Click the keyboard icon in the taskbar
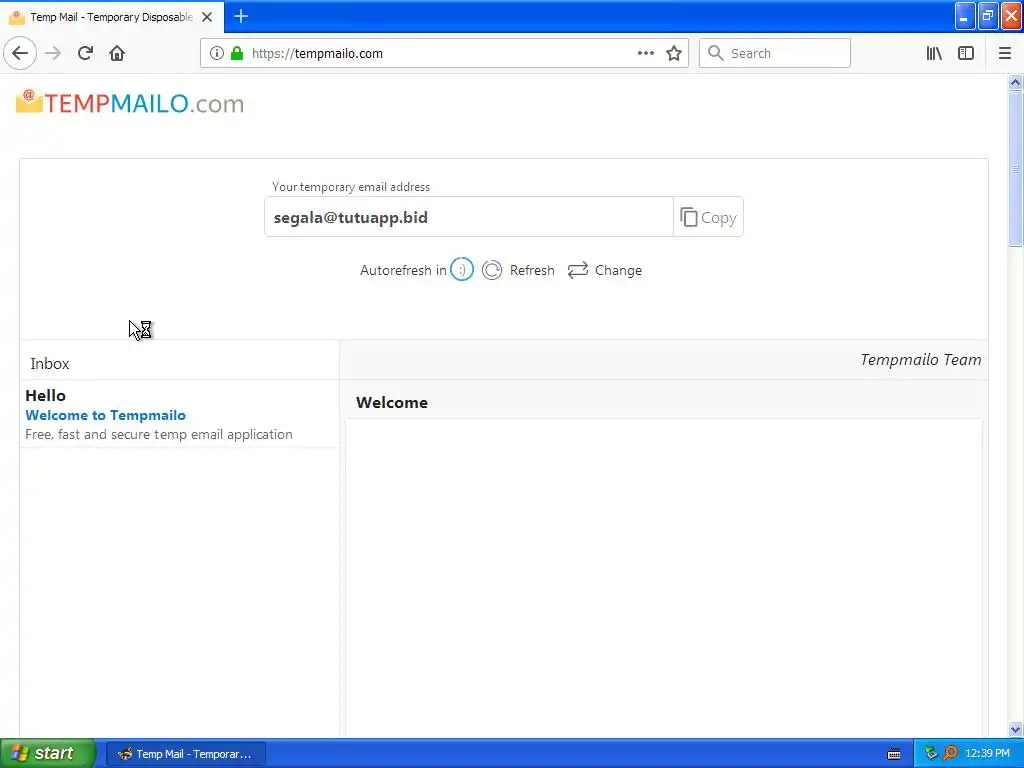 tap(894, 754)
